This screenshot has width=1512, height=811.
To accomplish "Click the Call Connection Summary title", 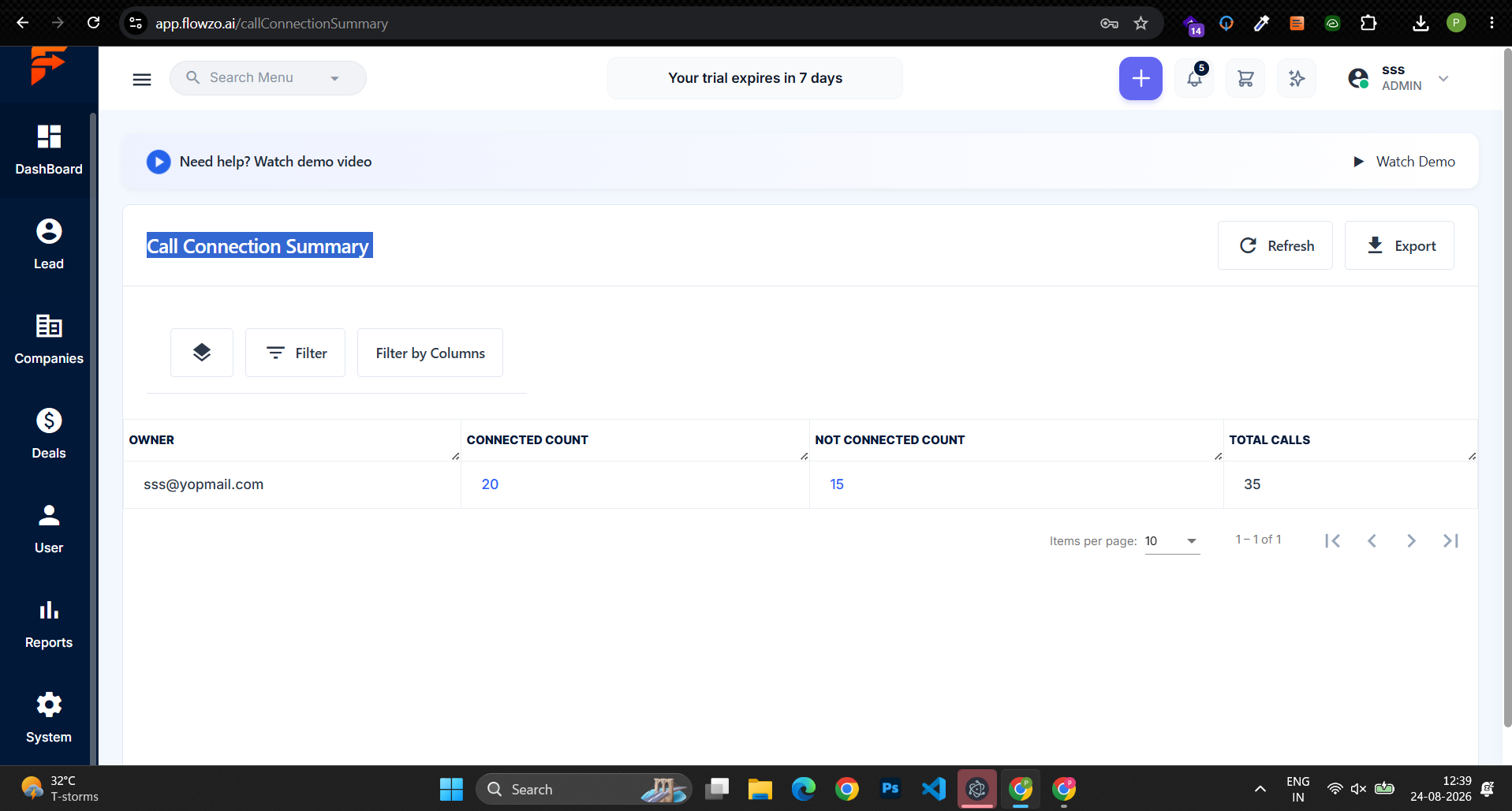I will click(x=259, y=246).
